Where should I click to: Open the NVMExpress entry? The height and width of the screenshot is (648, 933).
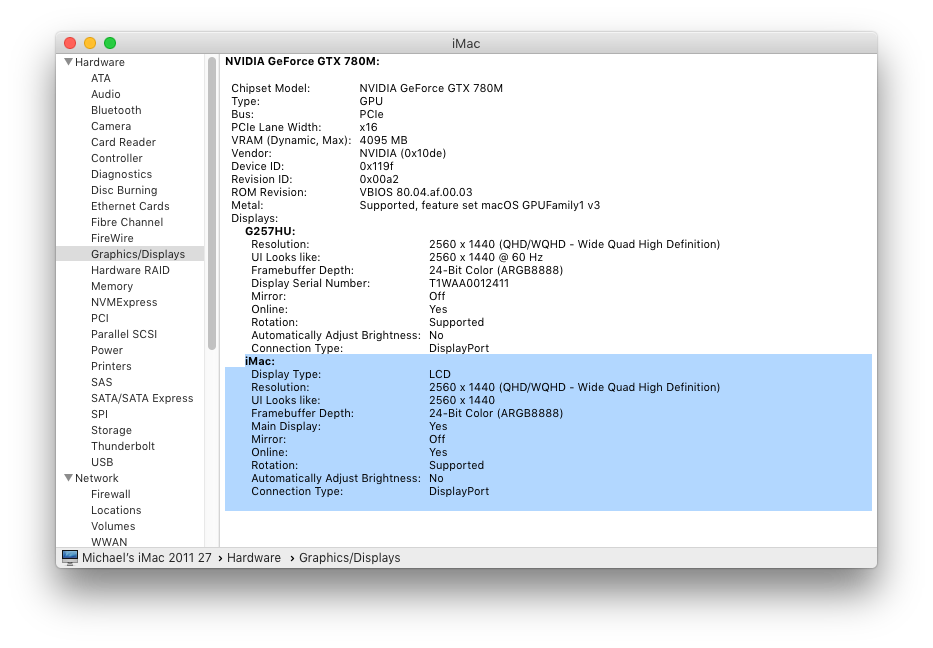click(x=124, y=302)
